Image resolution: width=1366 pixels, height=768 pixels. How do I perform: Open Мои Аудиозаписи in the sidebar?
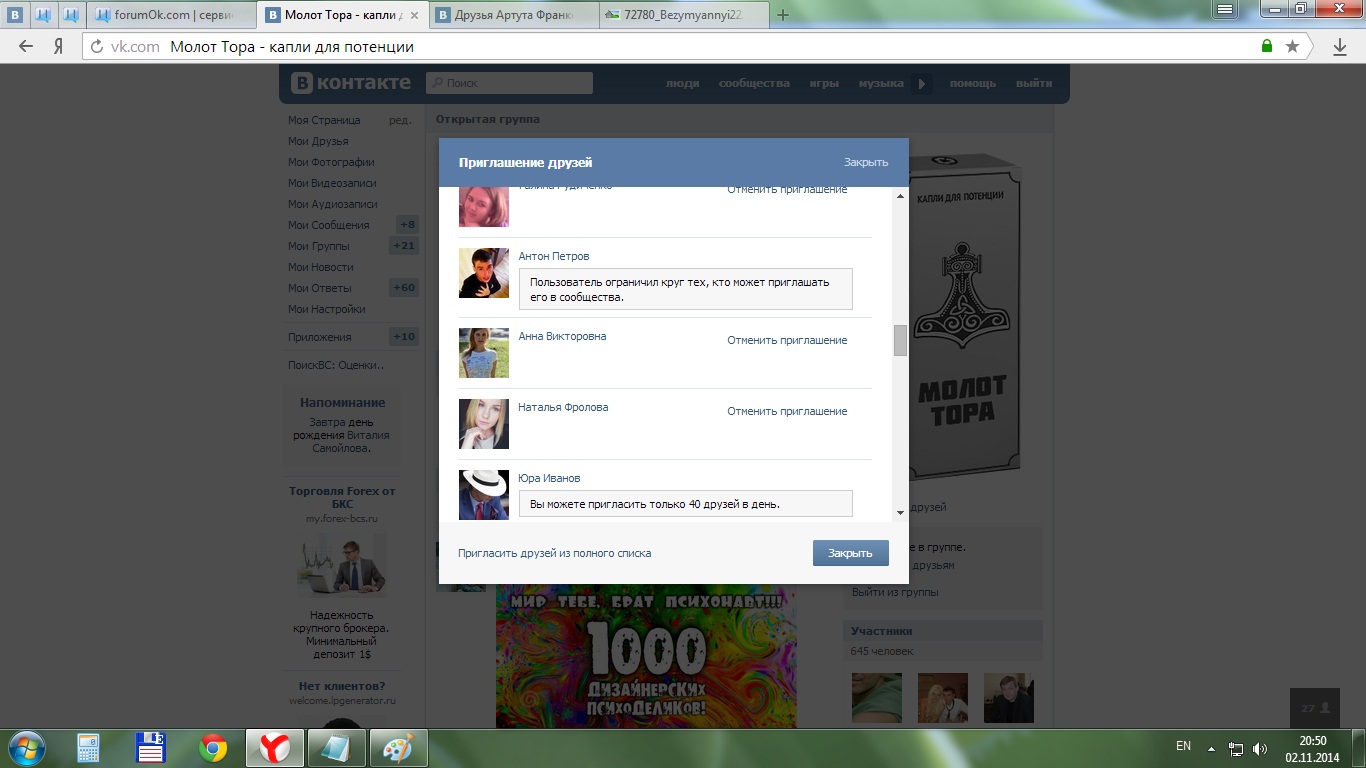pyautogui.click(x=333, y=204)
